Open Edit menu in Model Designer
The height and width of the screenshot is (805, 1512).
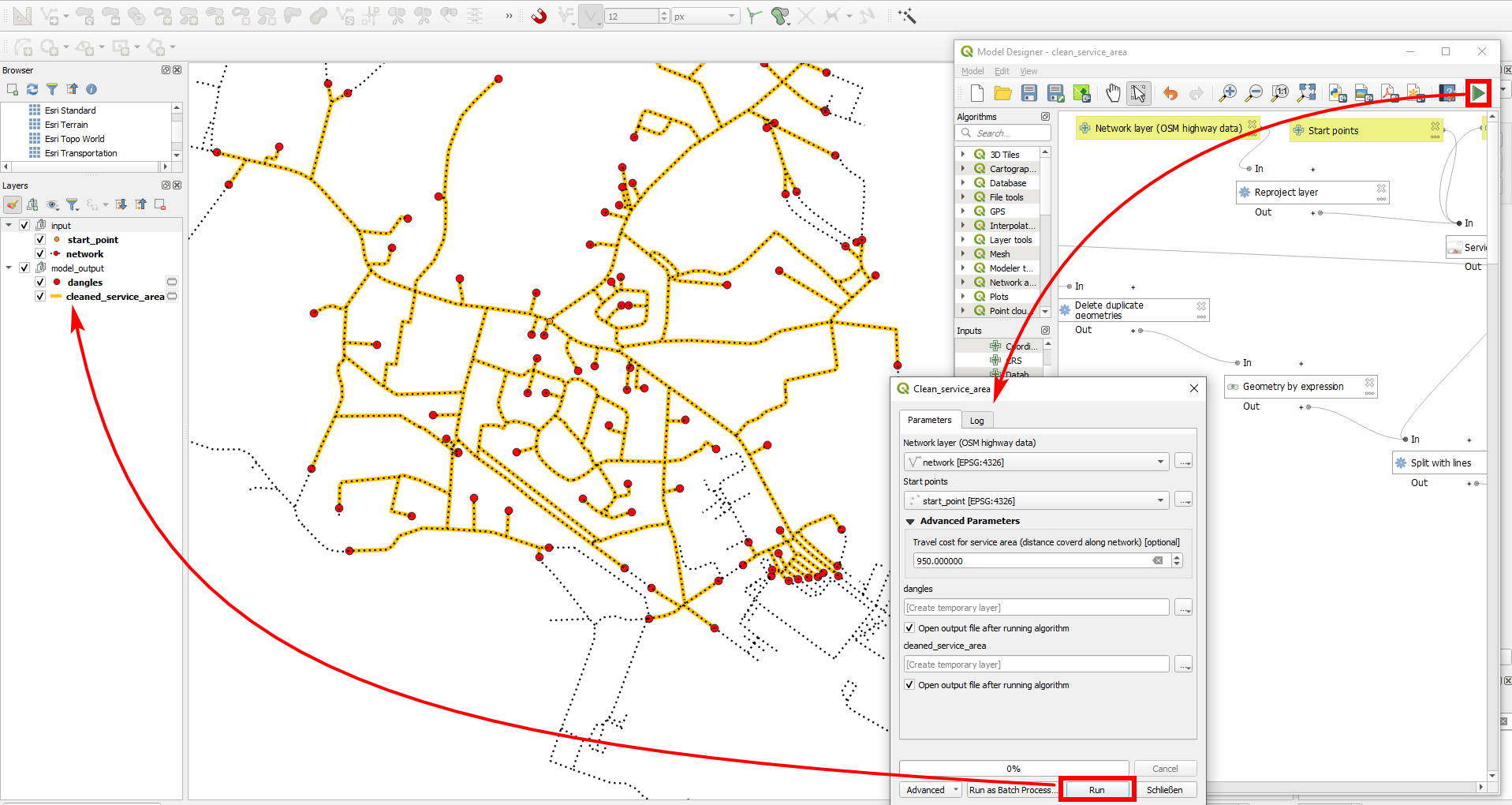(1002, 71)
